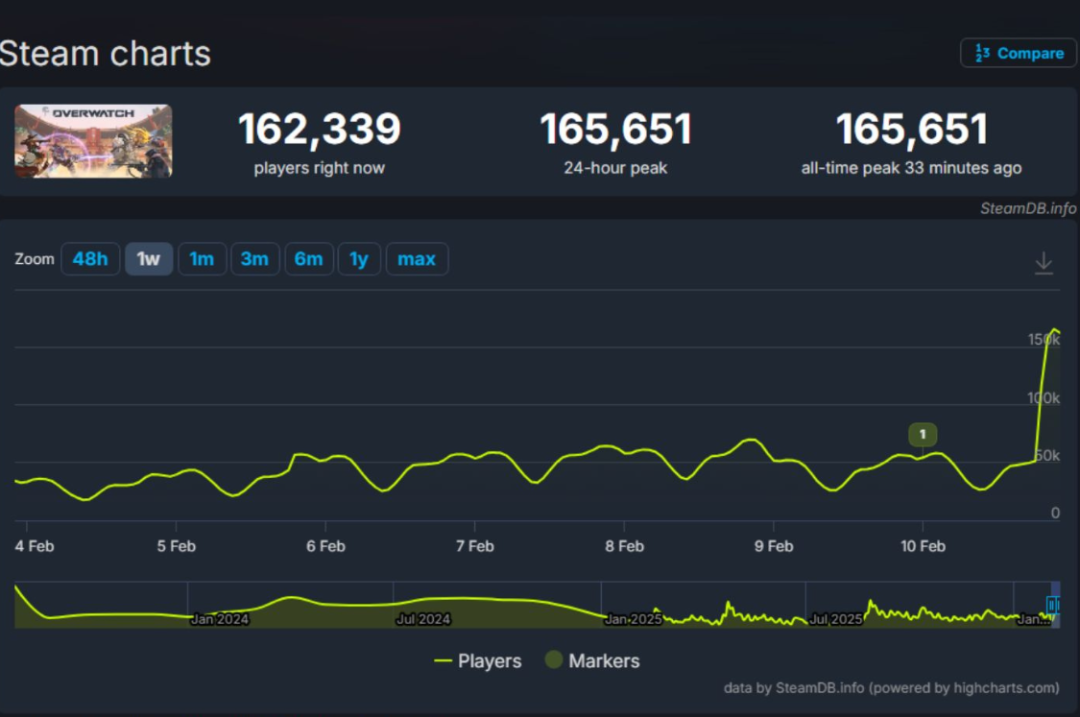Click the Overwatch game banner thumbnail
The width and height of the screenshot is (1080, 717).
[x=94, y=141]
